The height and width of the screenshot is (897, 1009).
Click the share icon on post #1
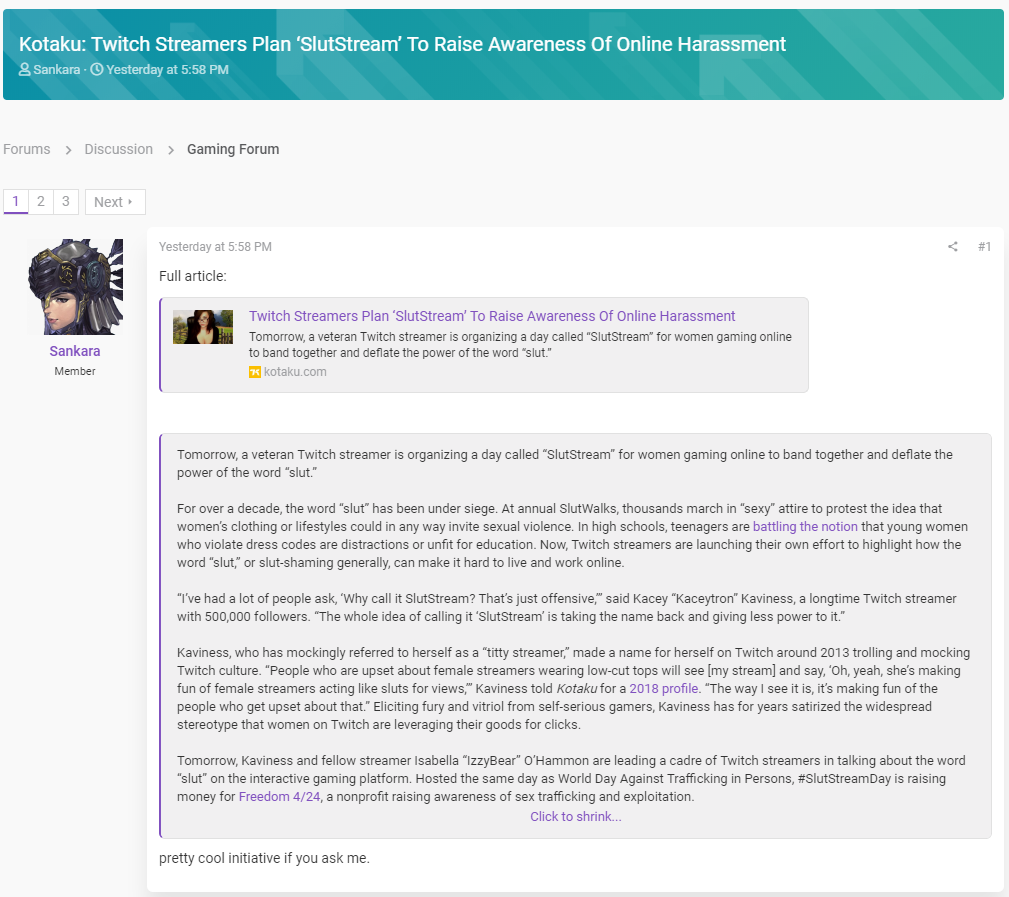tap(952, 246)
